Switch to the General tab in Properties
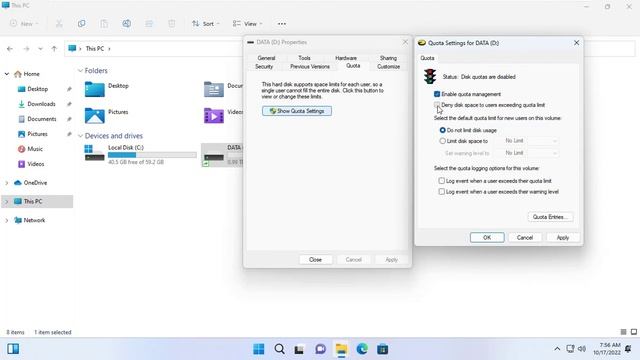 tap(266, 58)
